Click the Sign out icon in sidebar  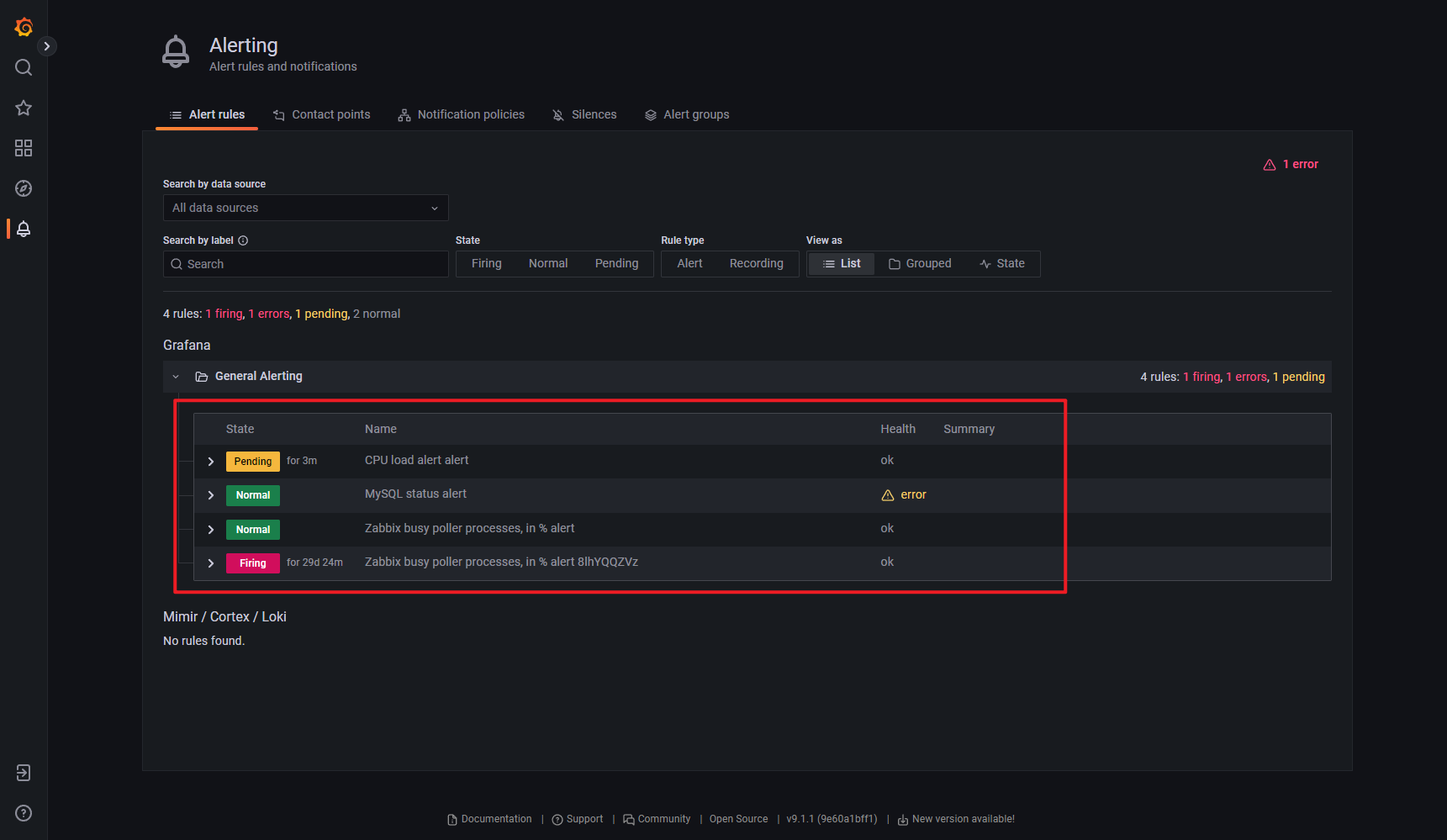(x=23, y=773)
